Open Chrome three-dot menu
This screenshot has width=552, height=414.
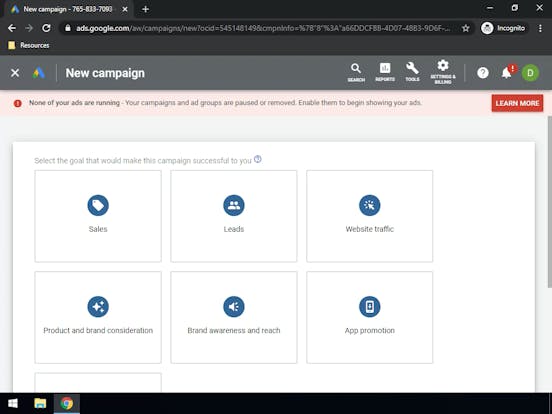pos(540,28)
